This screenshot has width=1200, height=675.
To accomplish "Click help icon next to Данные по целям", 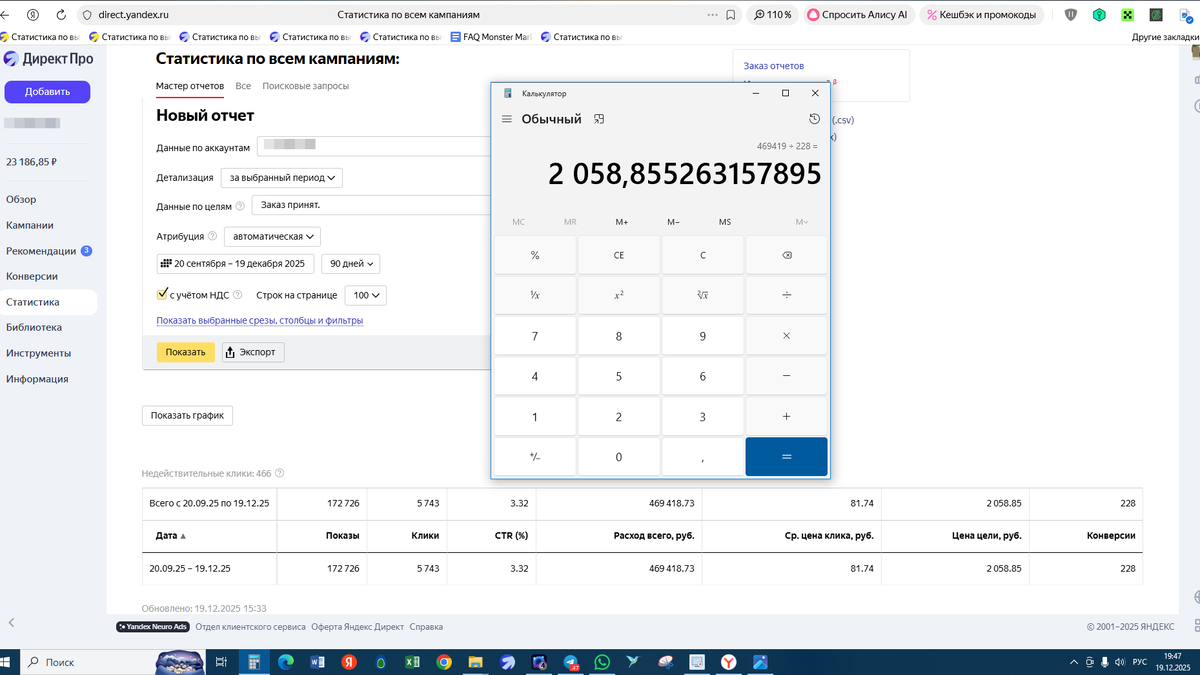I will pos(240,207).
